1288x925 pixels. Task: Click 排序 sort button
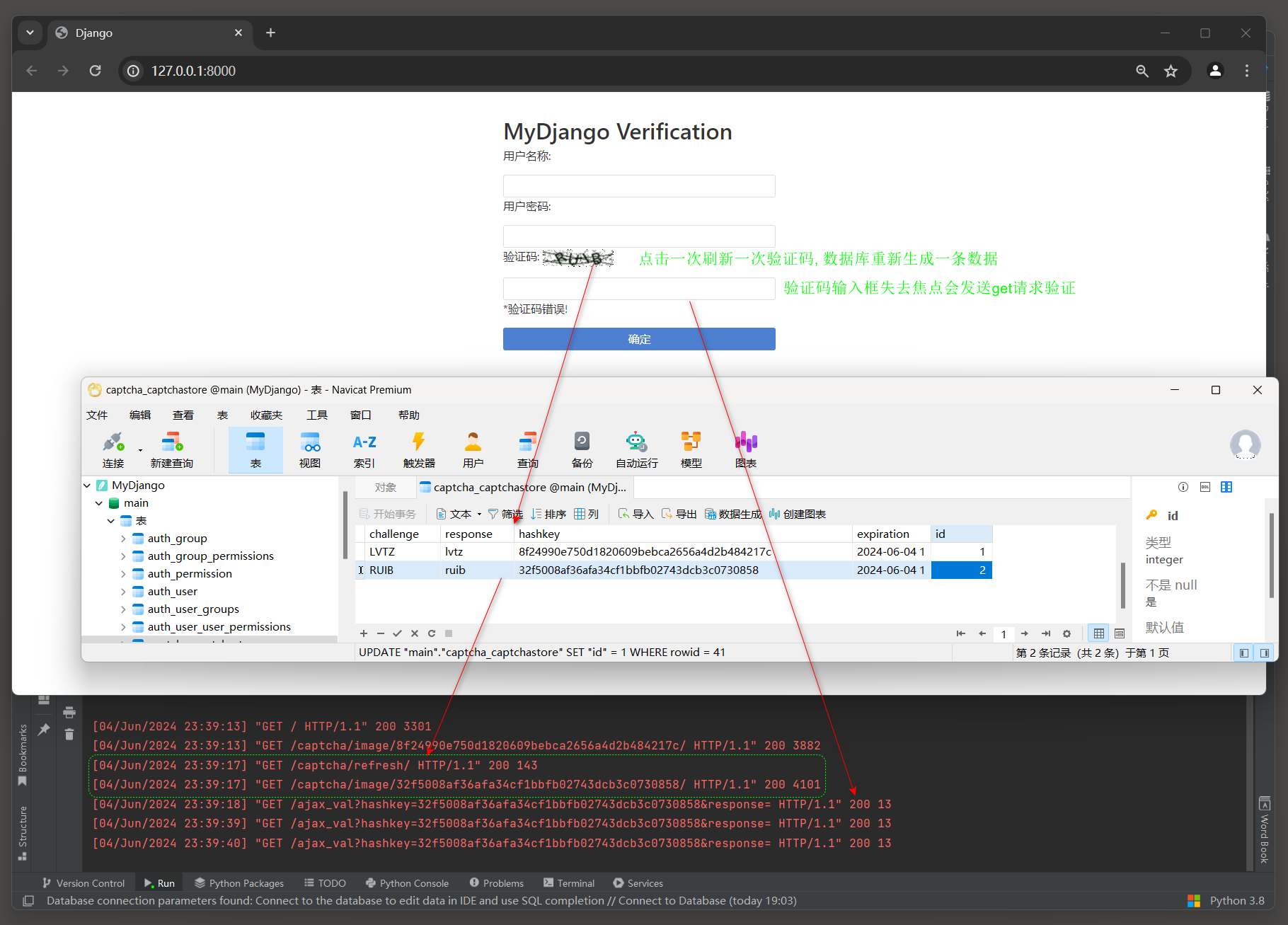(x=548, y=515)
